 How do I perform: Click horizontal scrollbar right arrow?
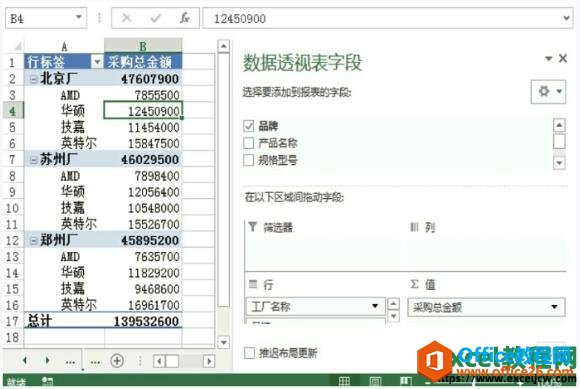(x=209, y=361)
